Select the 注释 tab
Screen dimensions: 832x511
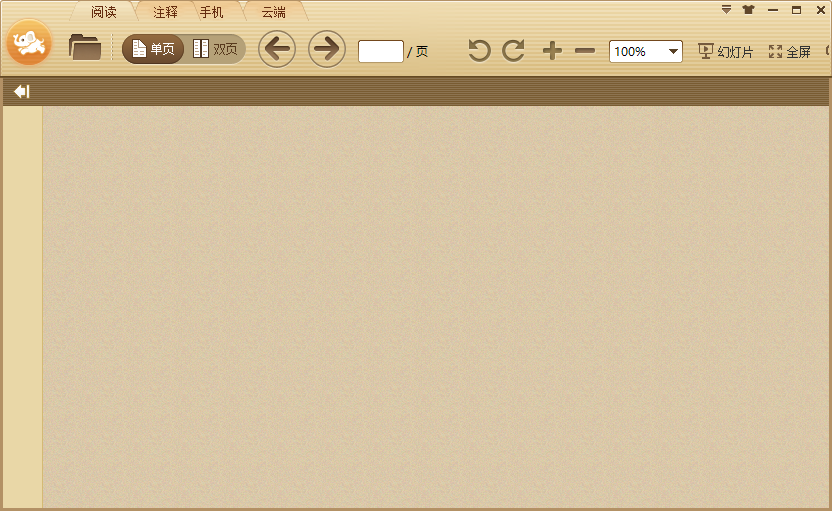tap(166, 12)
